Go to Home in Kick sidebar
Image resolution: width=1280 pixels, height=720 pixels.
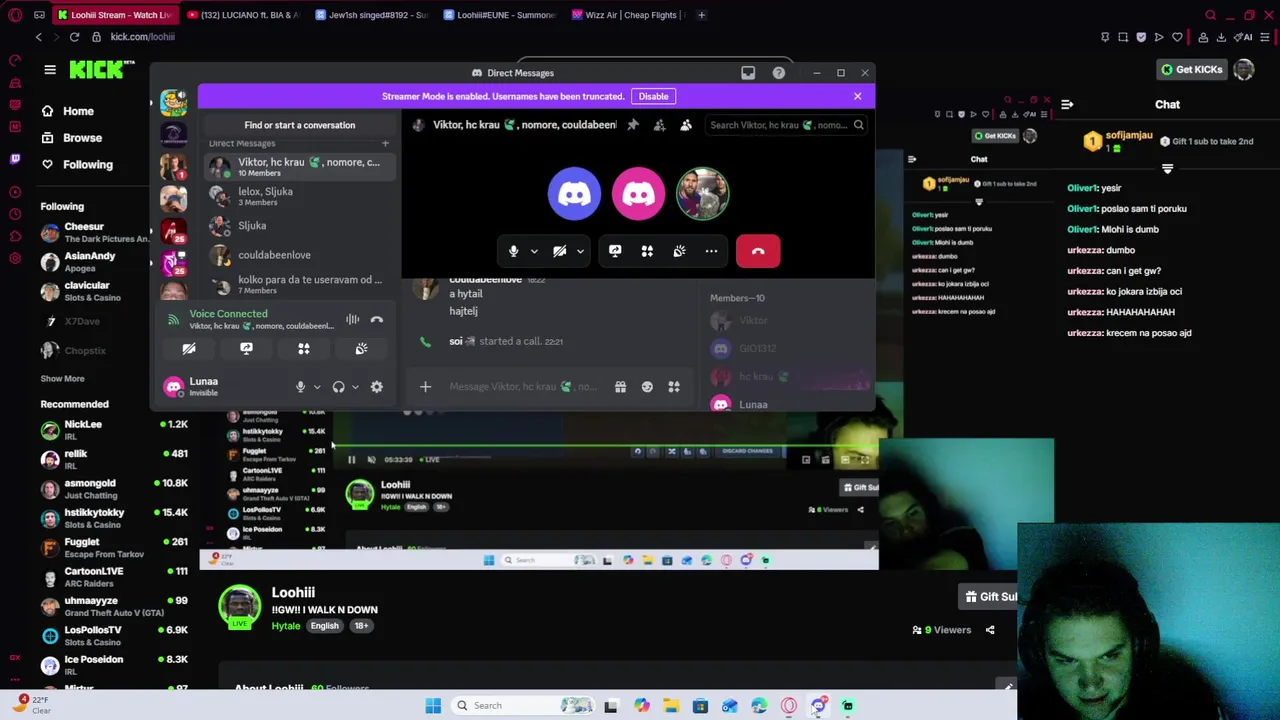pos(78,111)
